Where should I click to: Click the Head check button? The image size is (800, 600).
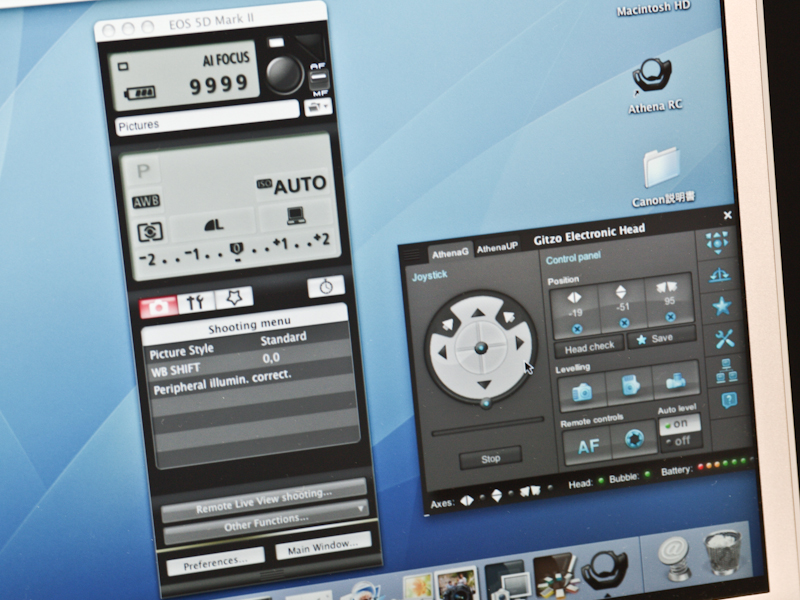[x=589, y=348]
